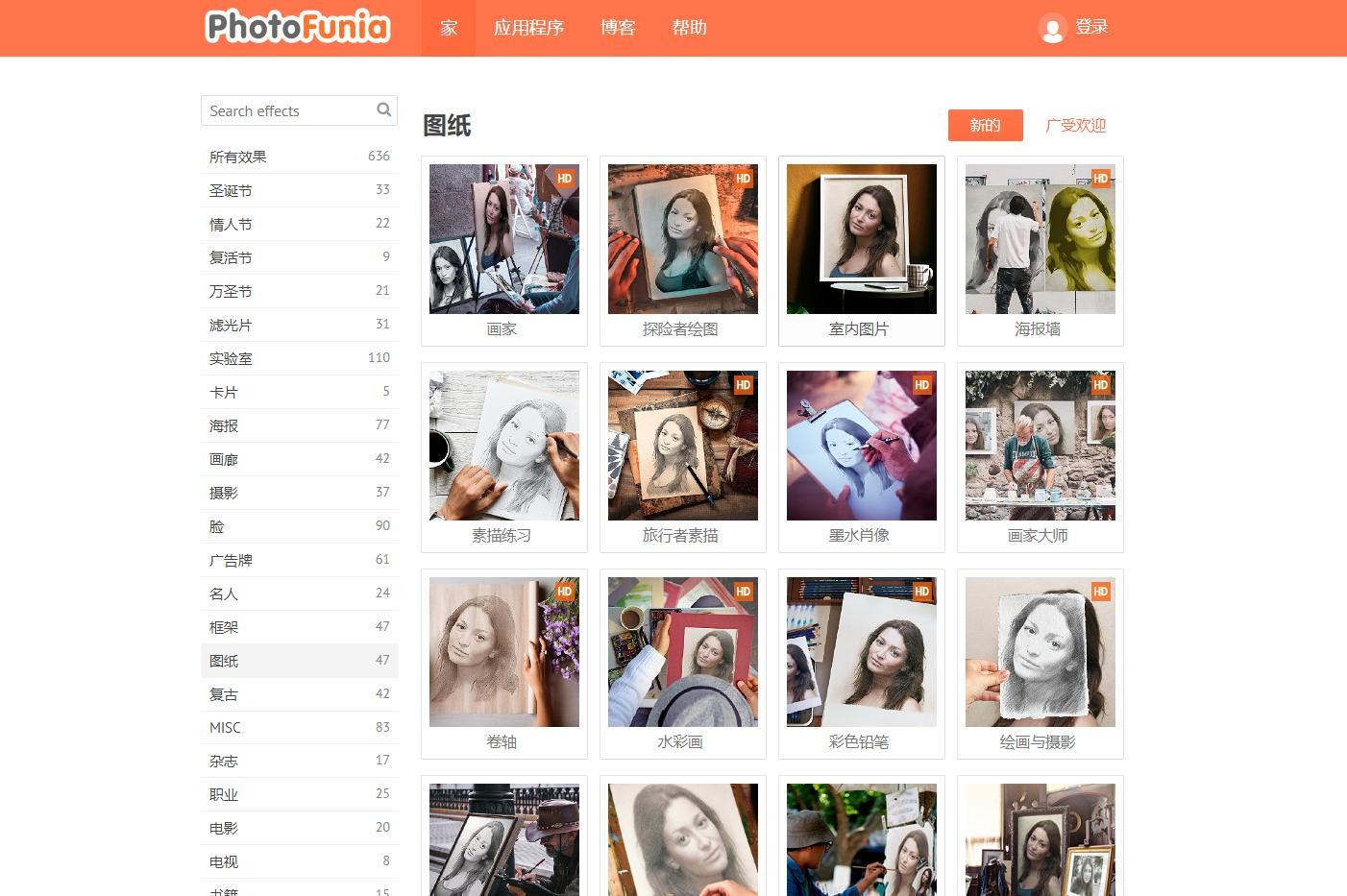Click HD badge on 墨水肖像 effect
Screen dimensions: 1347x896
click(921, 385)
